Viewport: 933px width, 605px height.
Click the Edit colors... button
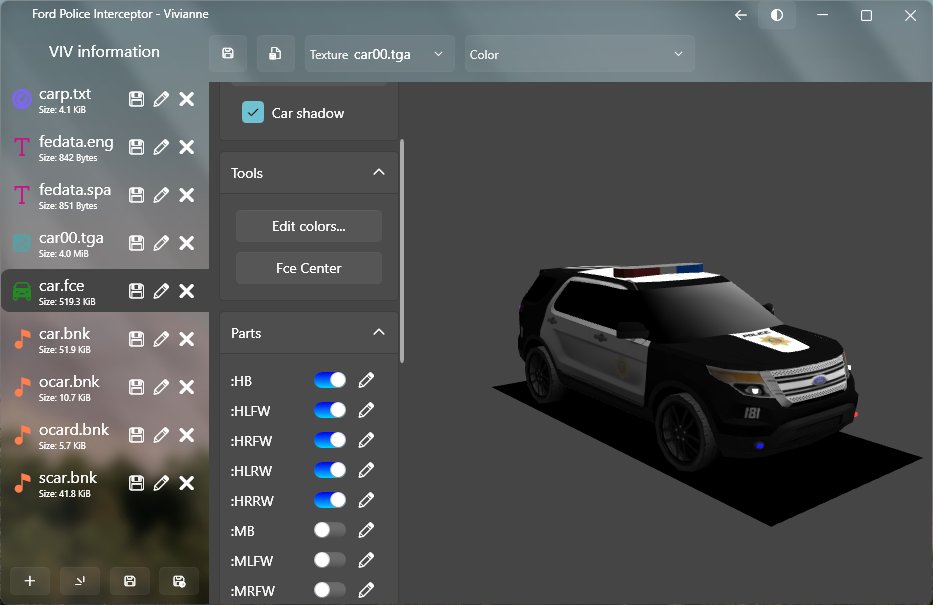pos(309,226)
